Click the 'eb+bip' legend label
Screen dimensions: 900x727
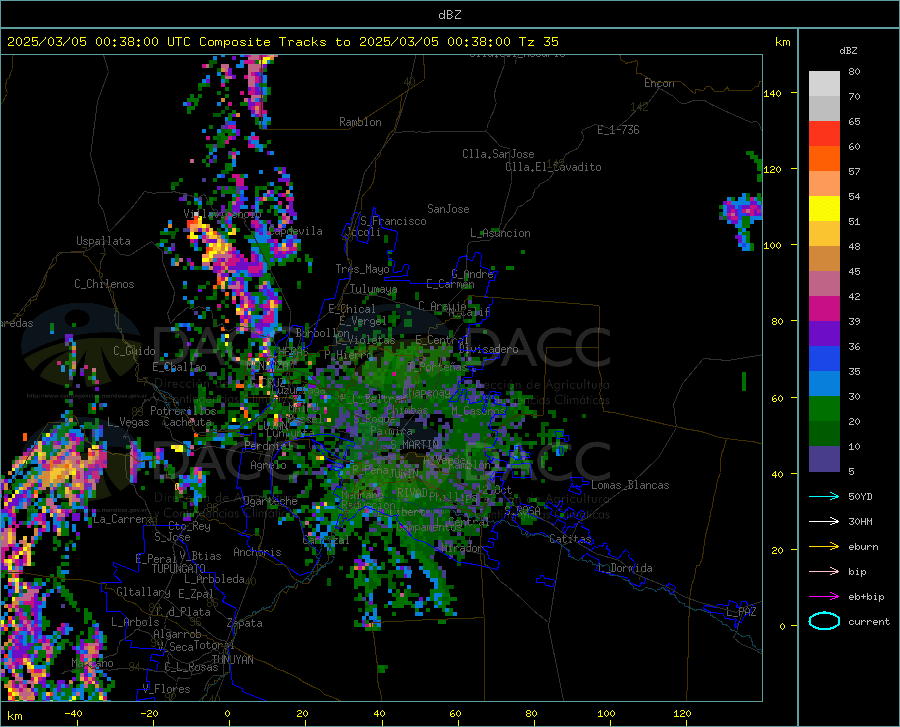866,597
